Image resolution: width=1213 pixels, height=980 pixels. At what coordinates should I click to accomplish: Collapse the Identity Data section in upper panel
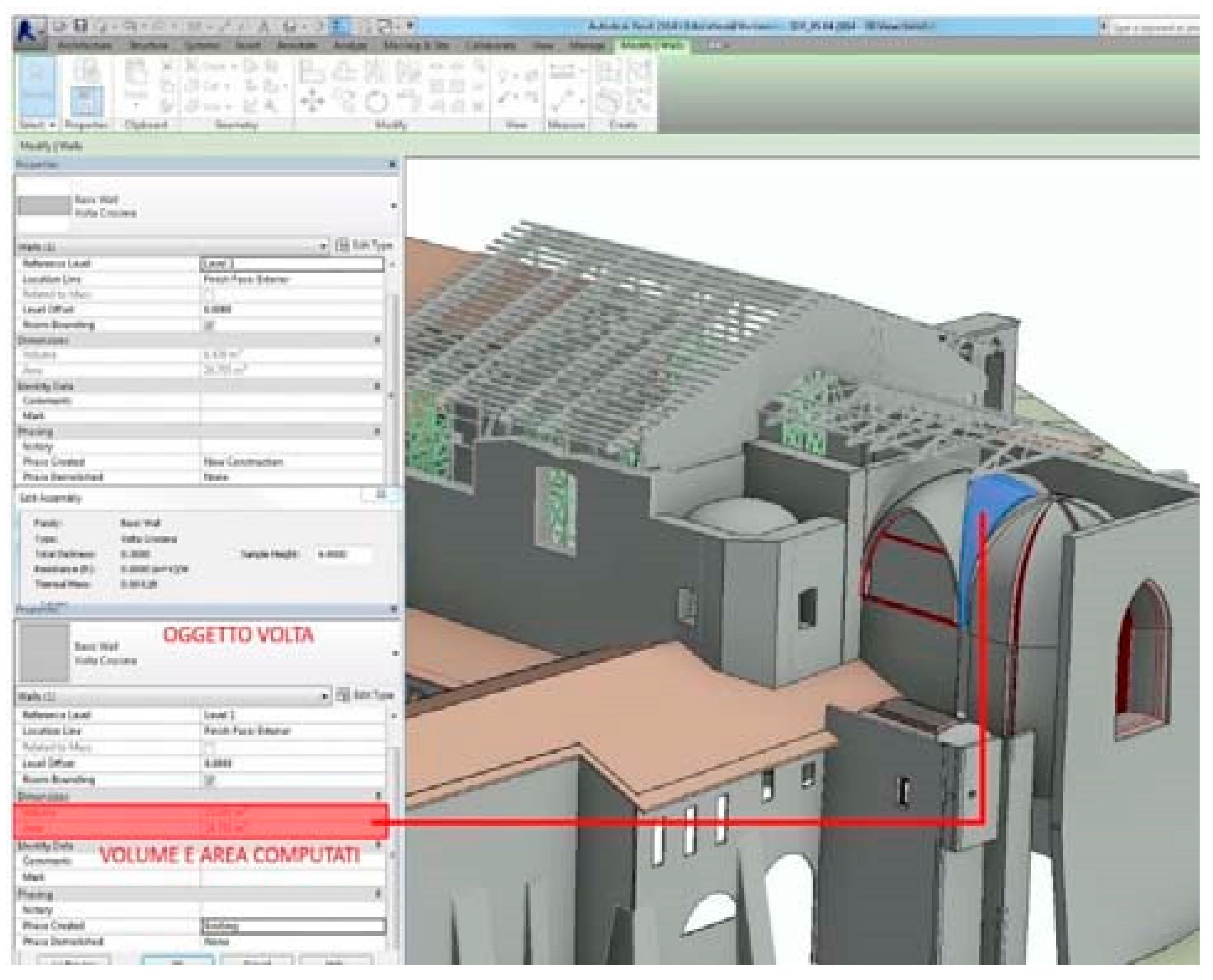click(x=376, y=386)
